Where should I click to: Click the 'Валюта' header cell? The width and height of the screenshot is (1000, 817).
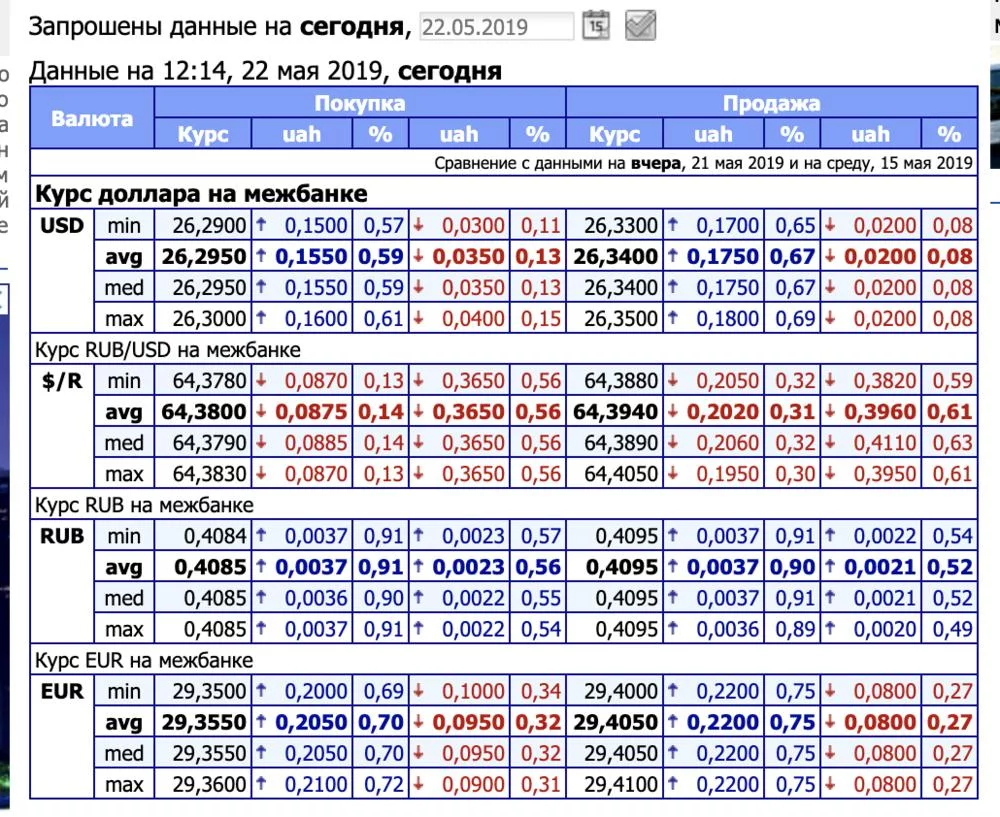point(92,117)
